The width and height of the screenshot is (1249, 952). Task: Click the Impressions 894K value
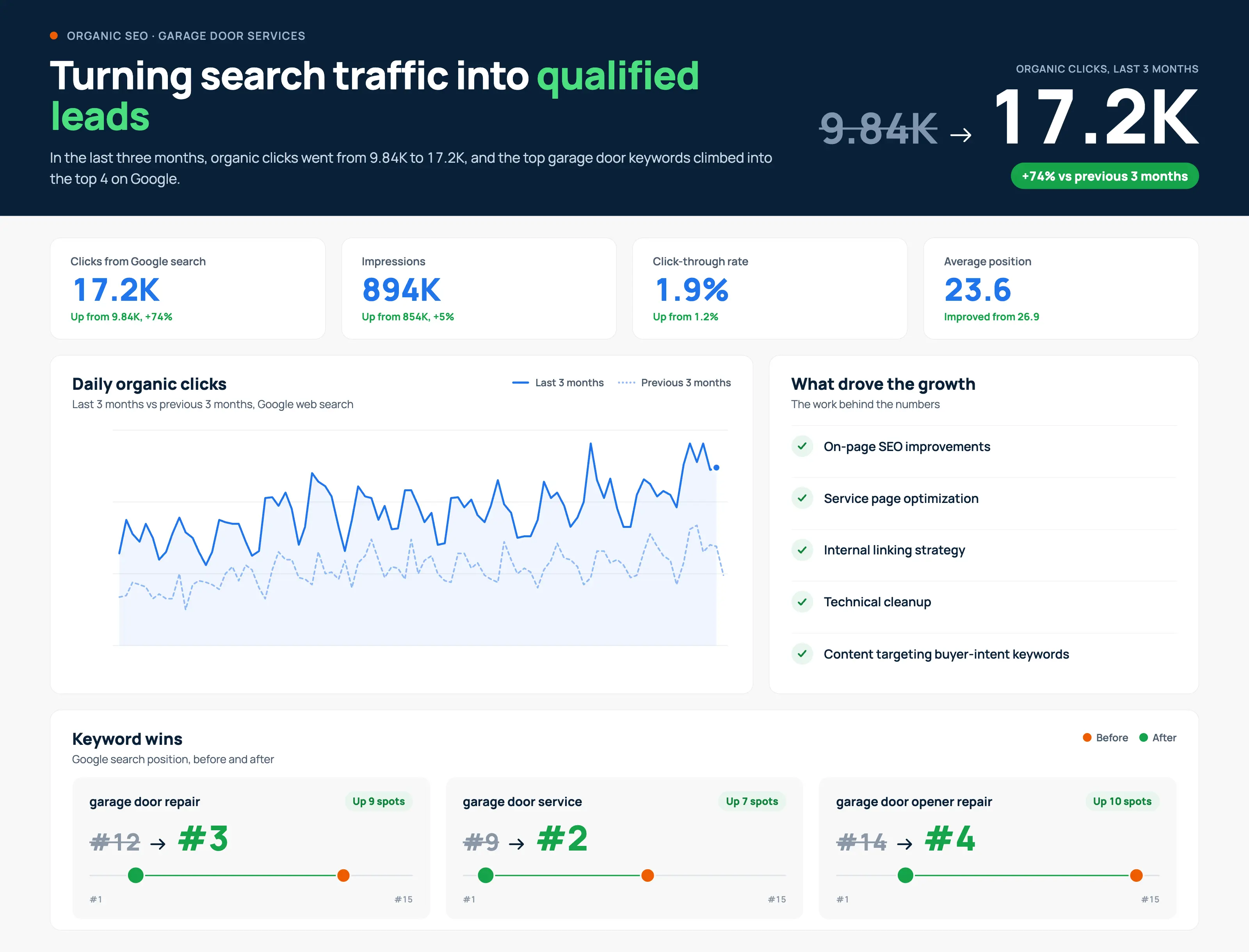click(x=401, y=290)
